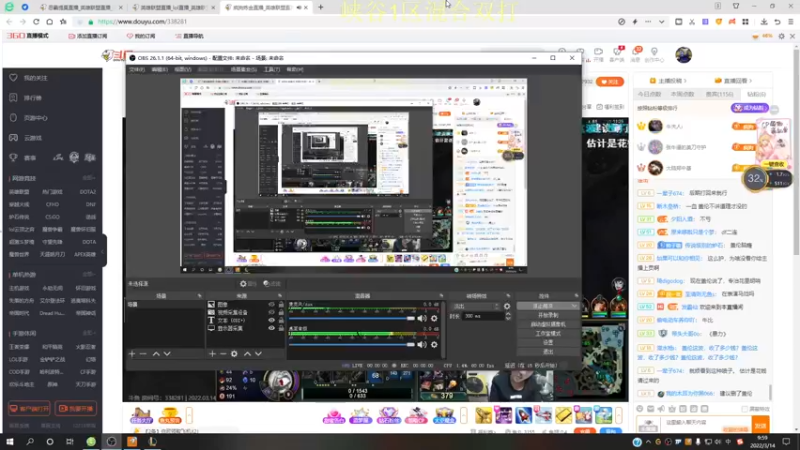Pop out the OBS scenes dock
Image resolution: width=800 pixels, height=450 pixels.
(199, 296)
